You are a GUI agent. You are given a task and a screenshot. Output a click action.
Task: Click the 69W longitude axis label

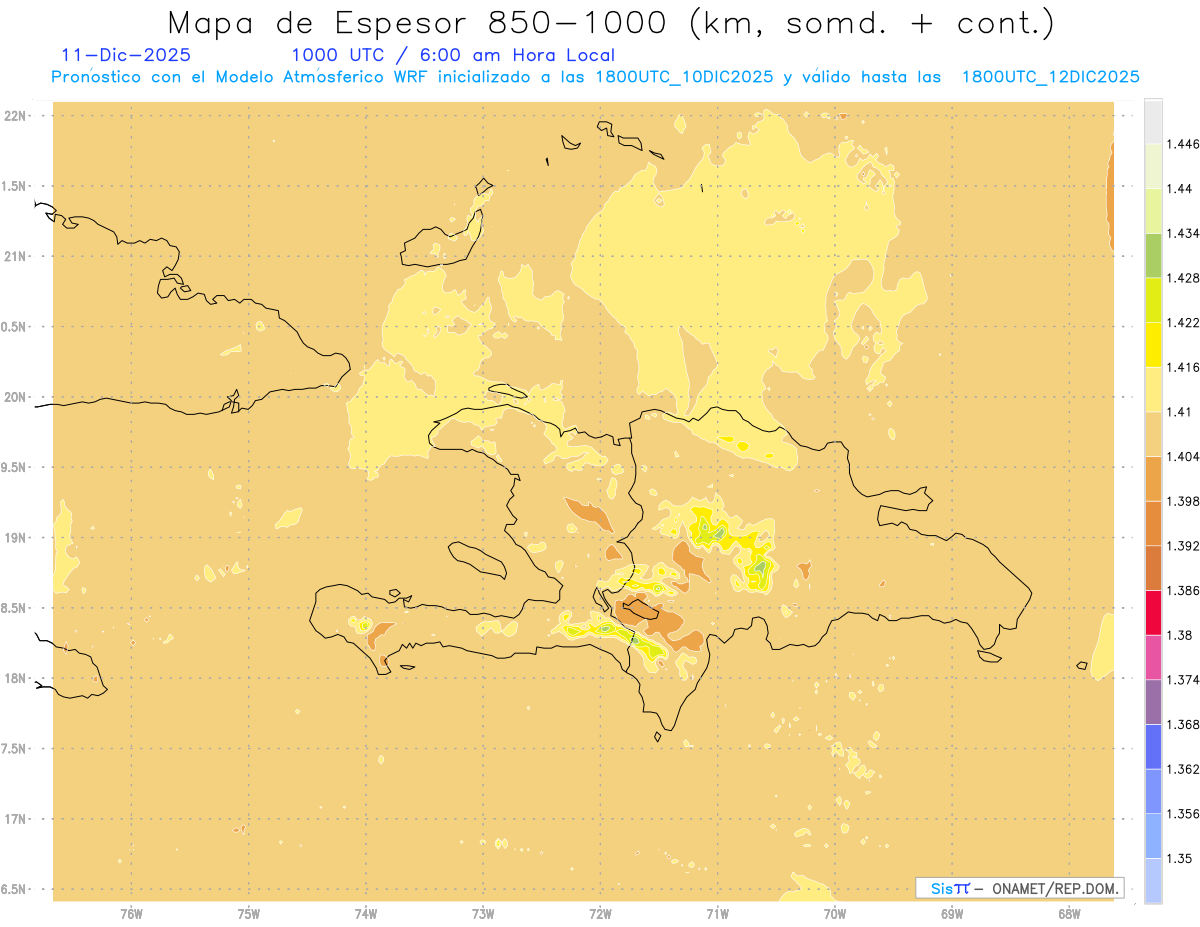tap(952, 913)
